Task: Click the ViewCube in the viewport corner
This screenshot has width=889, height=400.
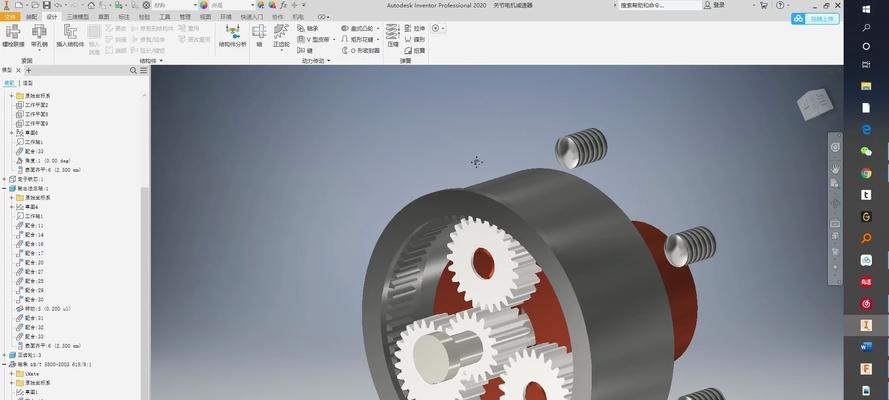Action: coord(816,104)
